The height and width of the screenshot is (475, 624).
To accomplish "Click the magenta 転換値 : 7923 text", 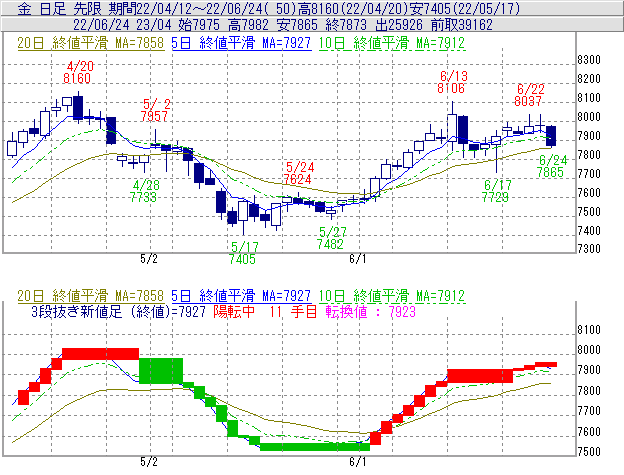I will 370,311.
